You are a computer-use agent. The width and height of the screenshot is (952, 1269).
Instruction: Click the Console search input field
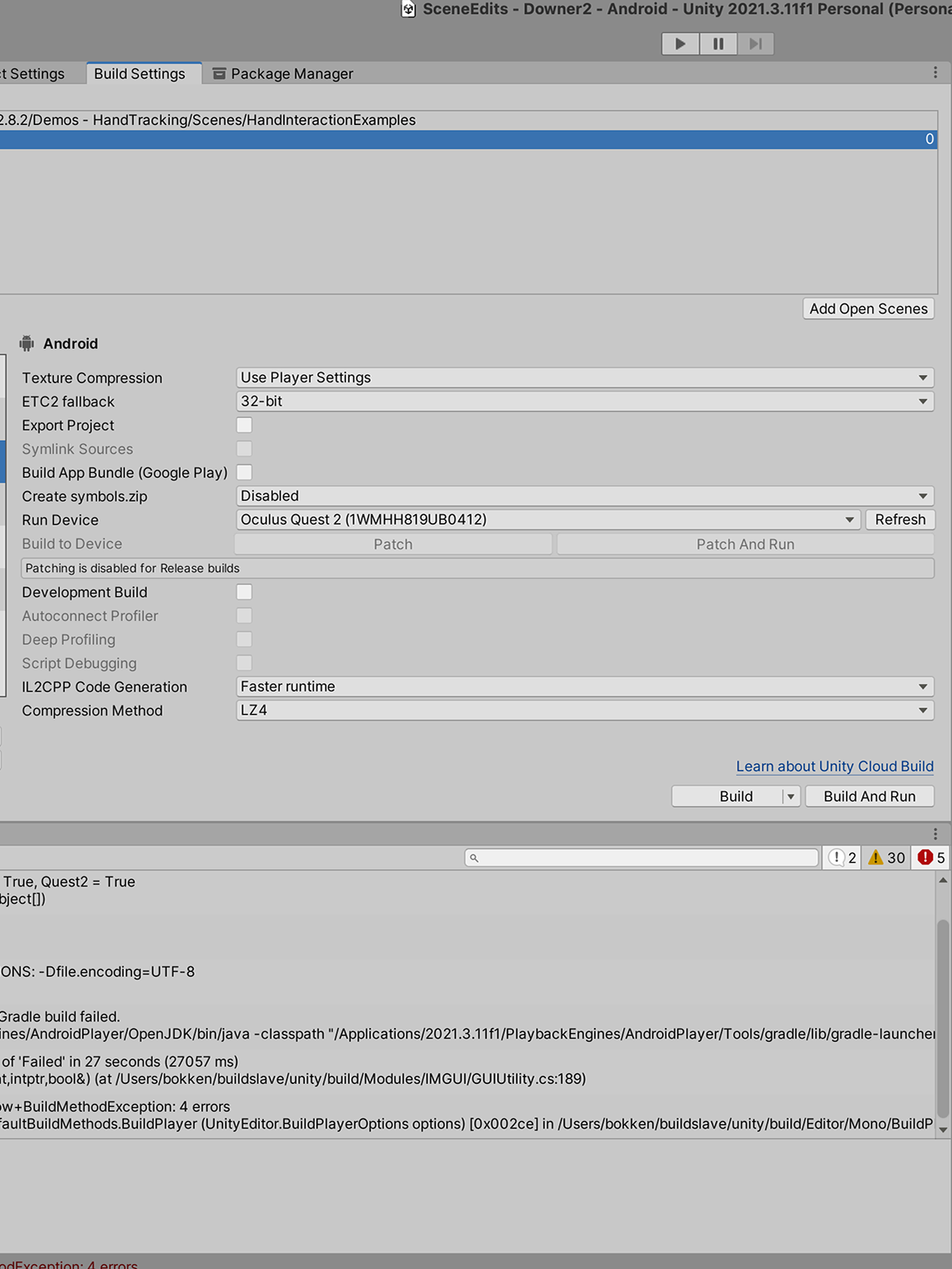642,858
